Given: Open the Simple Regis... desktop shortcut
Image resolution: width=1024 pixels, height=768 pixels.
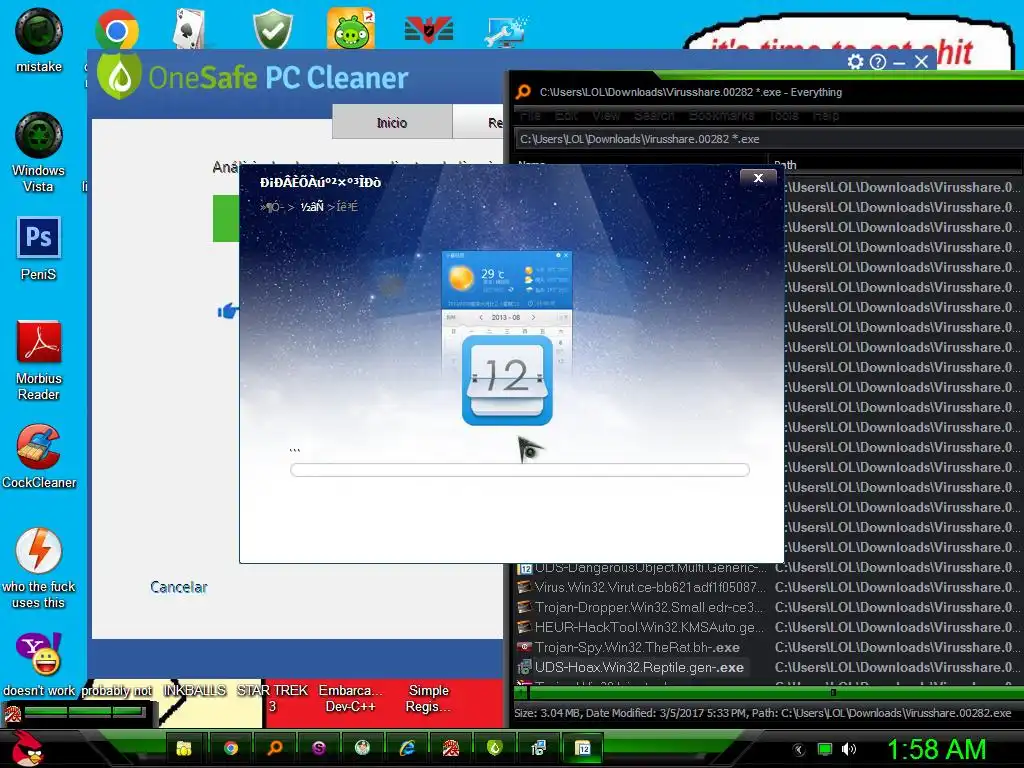Looking at the screenshot, I should (x=428, y=698).
